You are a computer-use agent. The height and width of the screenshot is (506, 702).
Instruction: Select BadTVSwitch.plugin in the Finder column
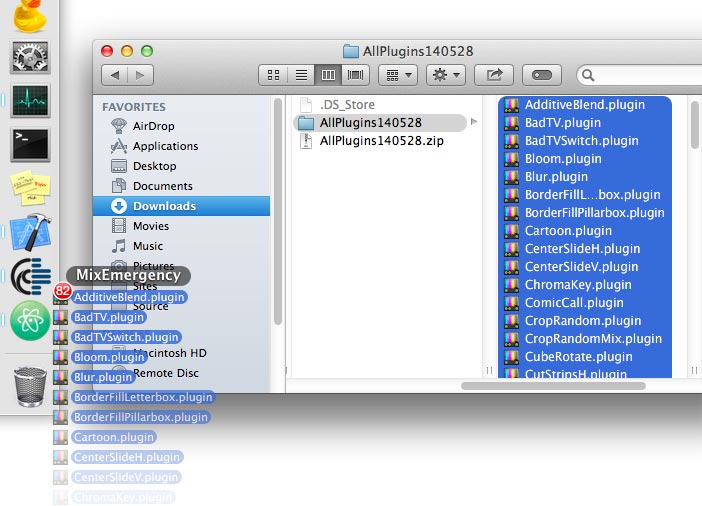coord(585,141)
